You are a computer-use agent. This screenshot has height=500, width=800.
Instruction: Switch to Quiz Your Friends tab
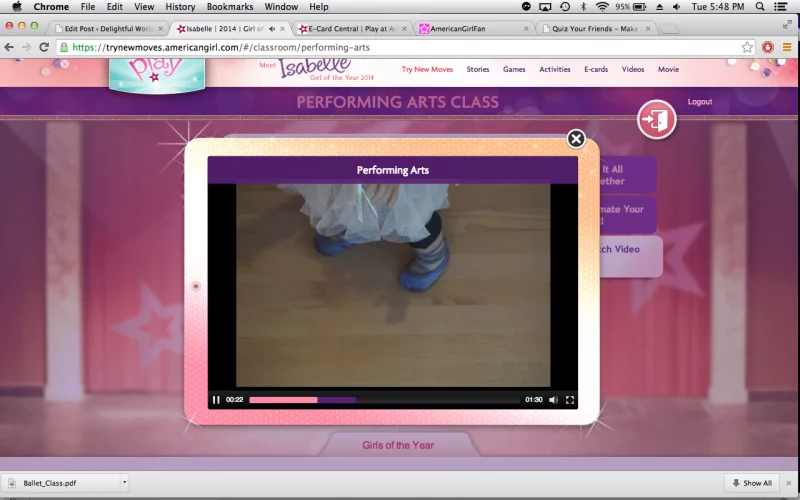pyautogui.click(x=594, y=29)
